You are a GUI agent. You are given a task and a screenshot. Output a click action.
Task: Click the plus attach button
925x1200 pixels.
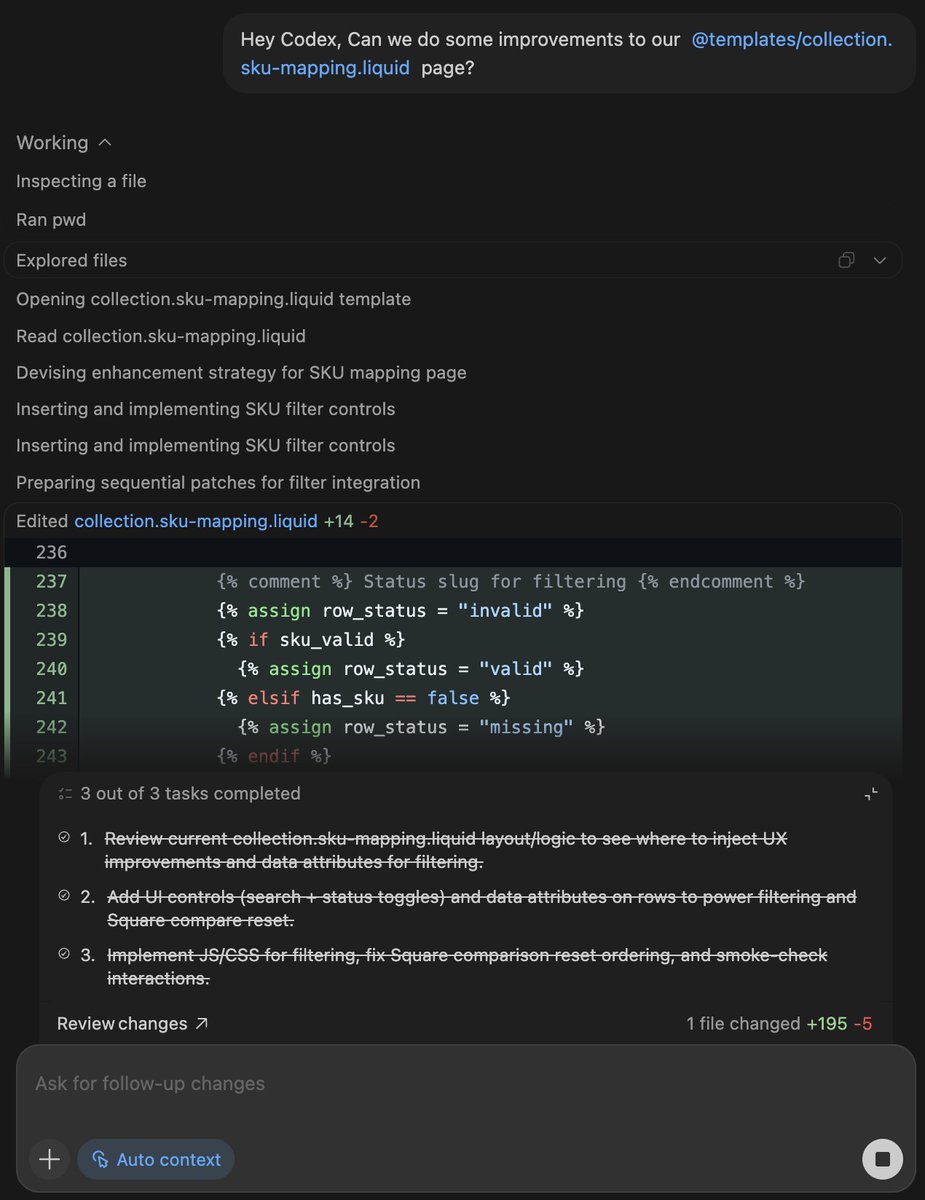(49, 1159)
